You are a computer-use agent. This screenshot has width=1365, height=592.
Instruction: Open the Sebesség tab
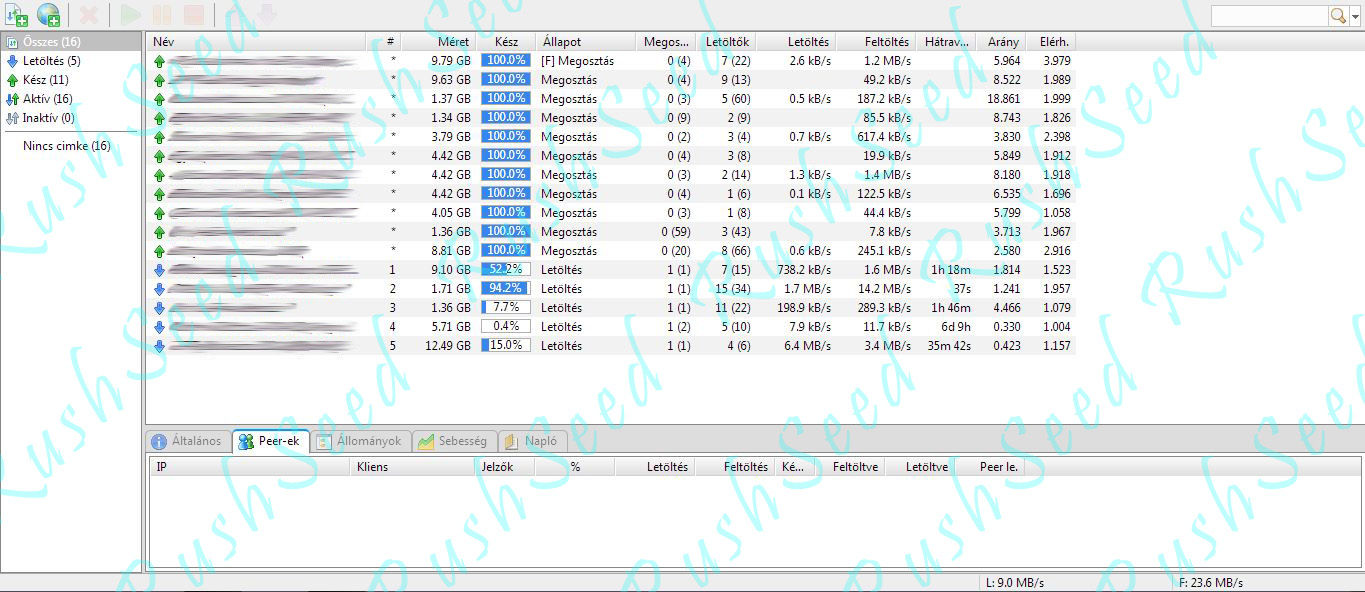[x=453, y=441]
